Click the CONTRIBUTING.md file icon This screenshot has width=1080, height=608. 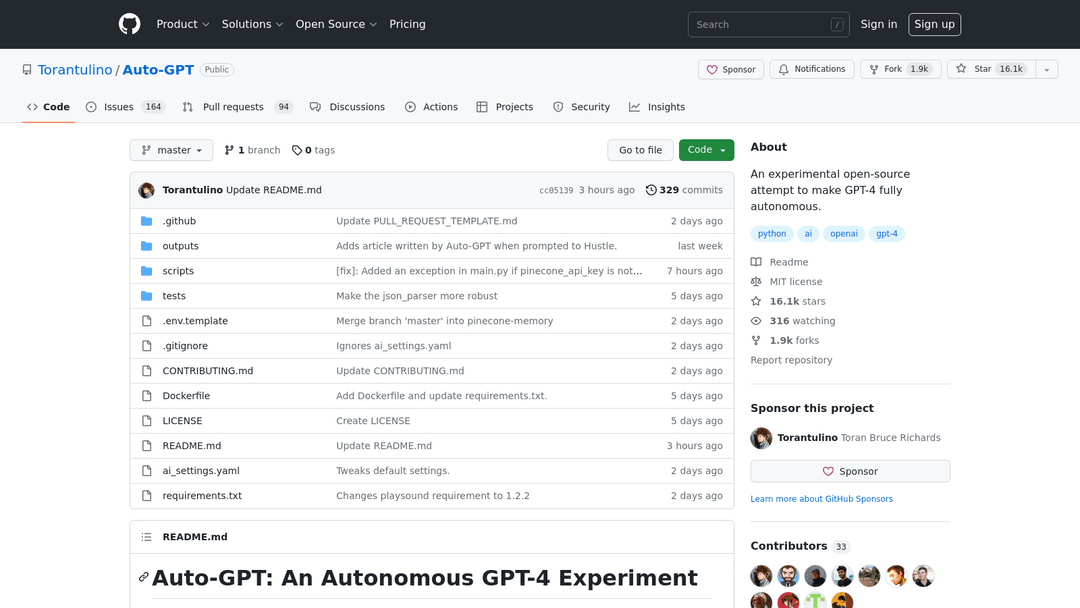tap(147, 371)
